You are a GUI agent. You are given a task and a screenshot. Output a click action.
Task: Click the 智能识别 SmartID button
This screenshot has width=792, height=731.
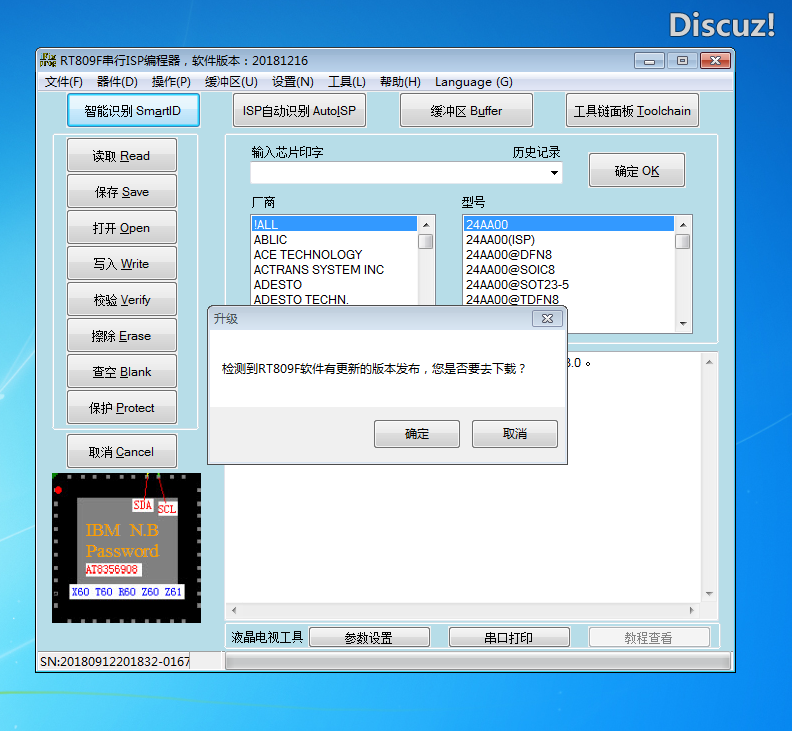coord(133,110)
